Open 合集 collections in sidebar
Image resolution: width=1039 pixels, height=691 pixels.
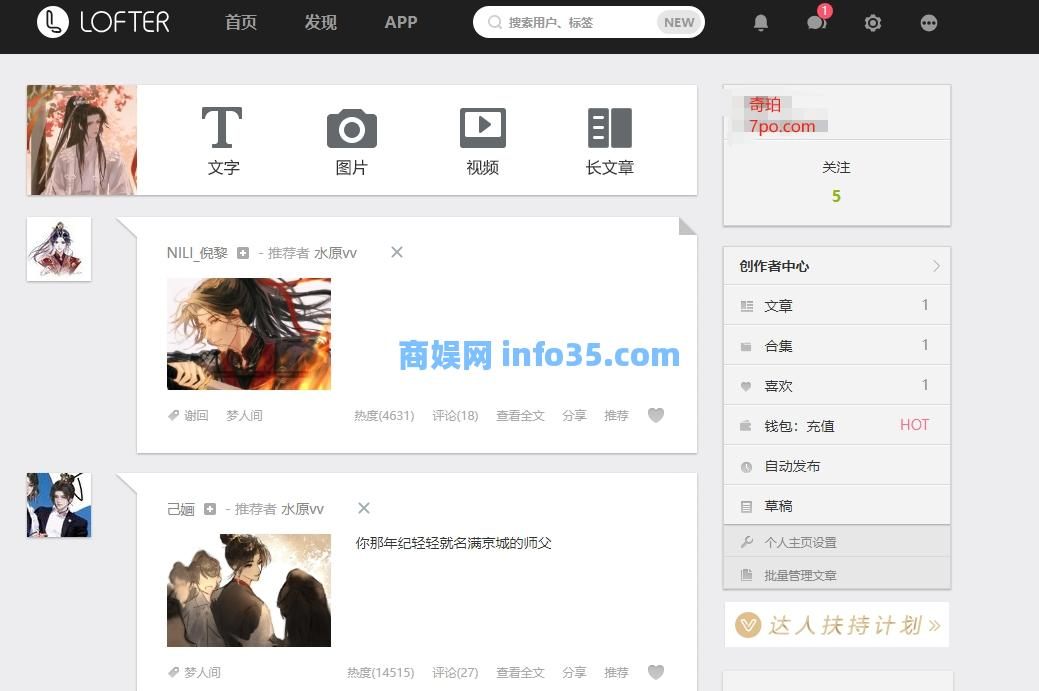(837, 345)
